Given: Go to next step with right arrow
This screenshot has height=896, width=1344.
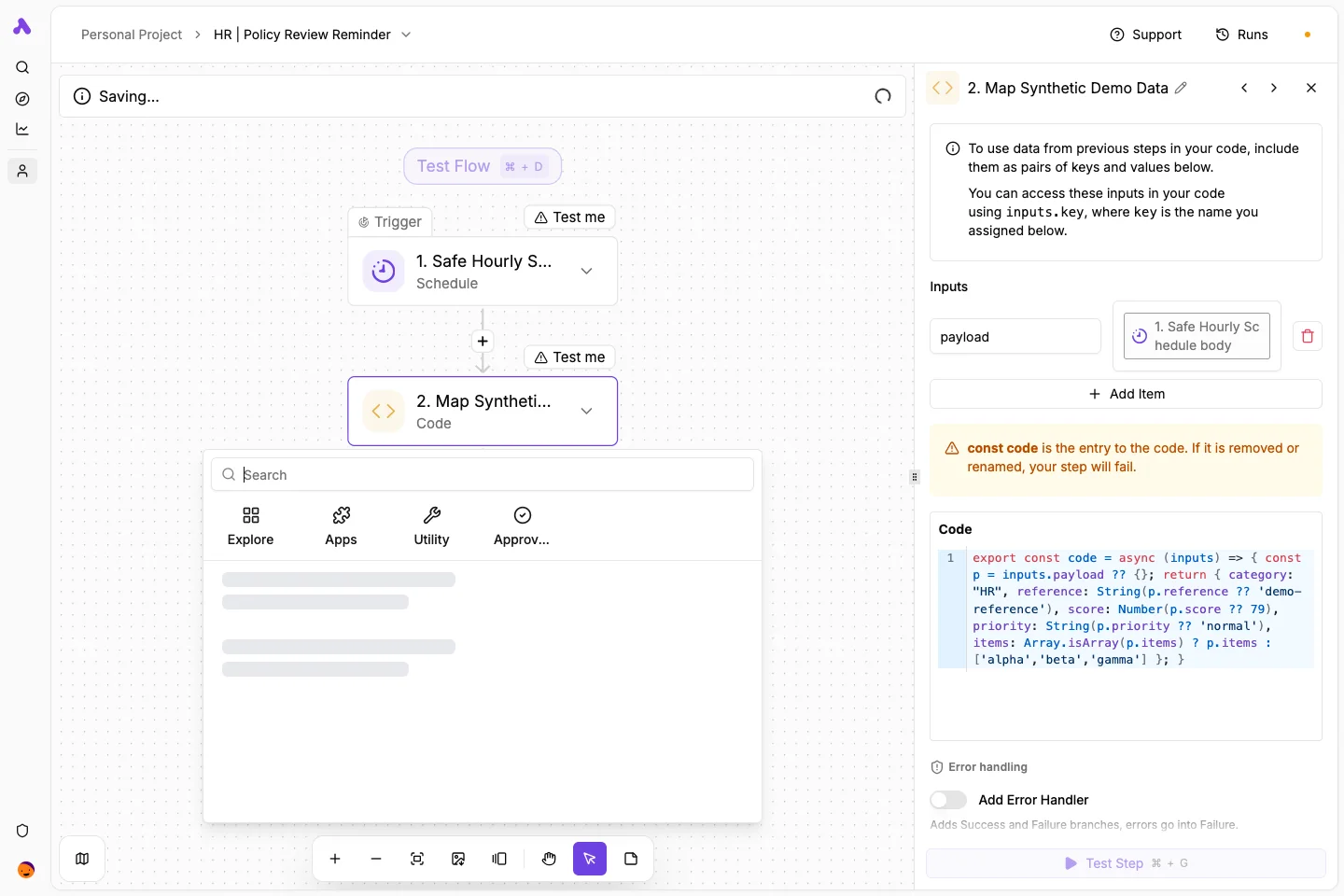Looking at the screenshot, I should (x=1274, y=88).
